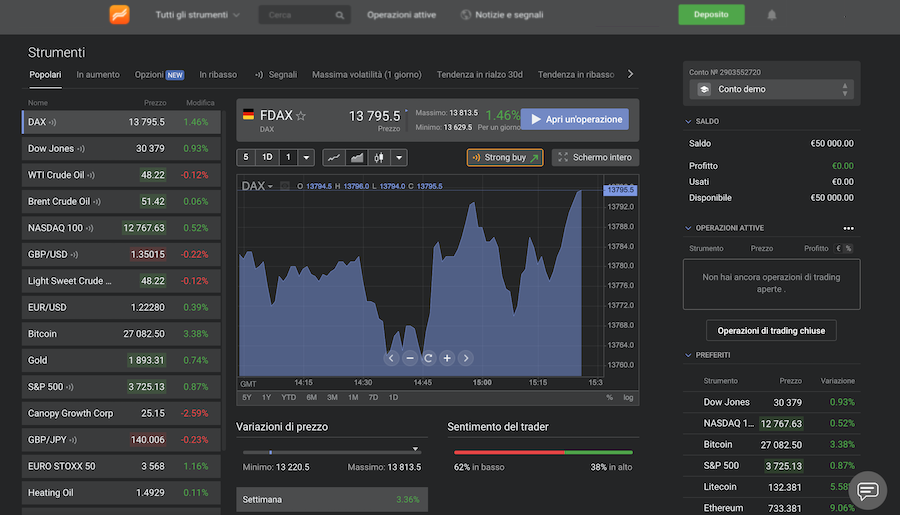900x515 pixels.
Task: Open the Conto demo account selector
Action: click(771, 90)
